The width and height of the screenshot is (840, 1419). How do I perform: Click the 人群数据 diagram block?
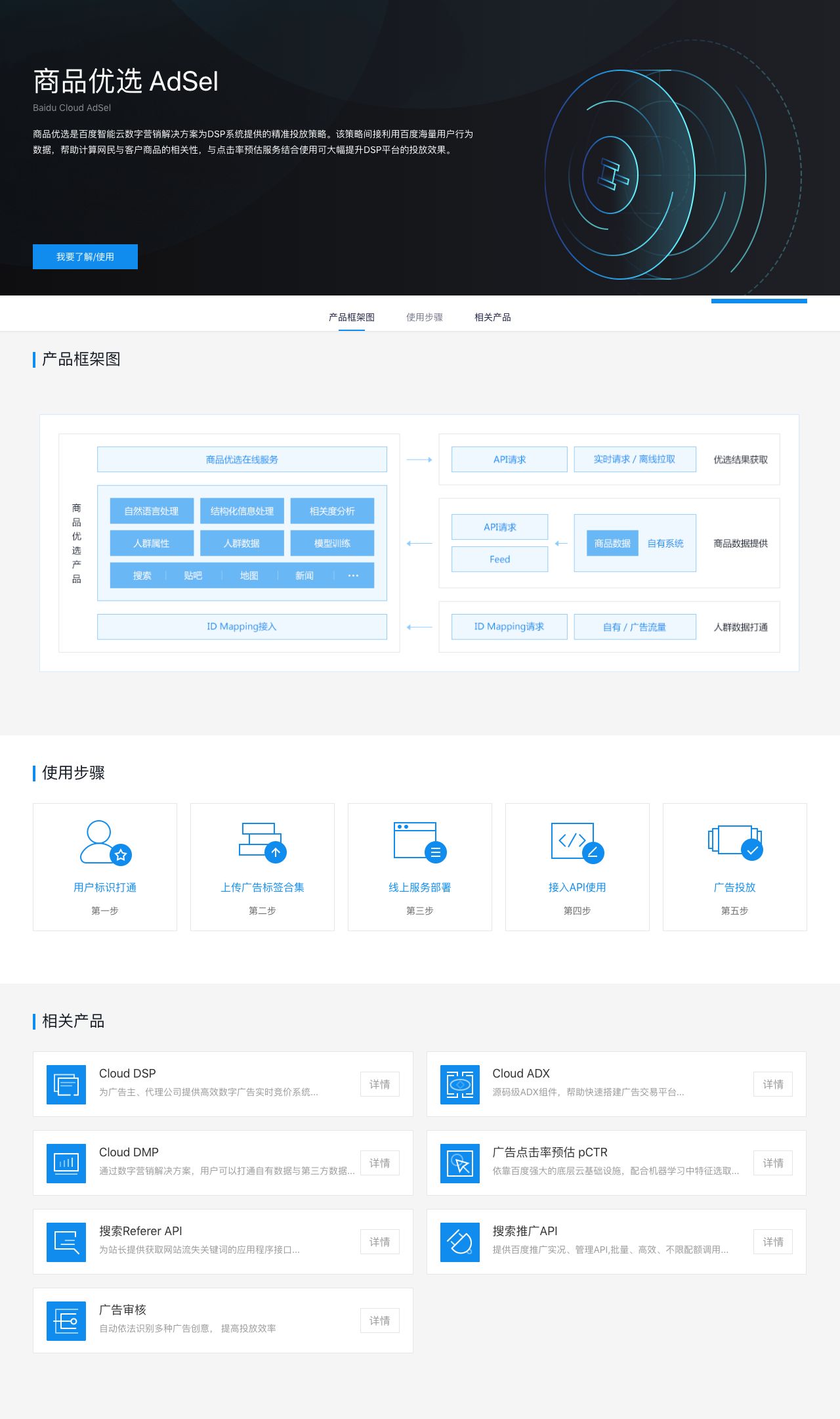coord(242,543)
